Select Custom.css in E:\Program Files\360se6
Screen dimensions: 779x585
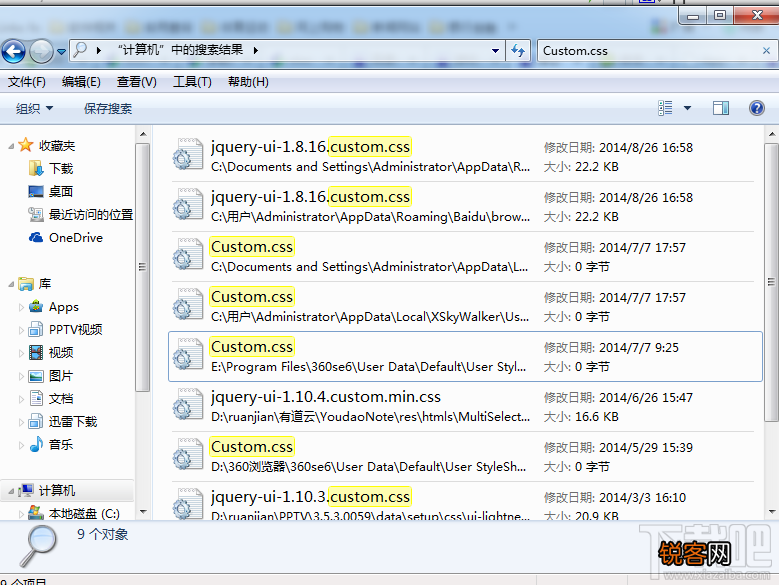(464, 357)
